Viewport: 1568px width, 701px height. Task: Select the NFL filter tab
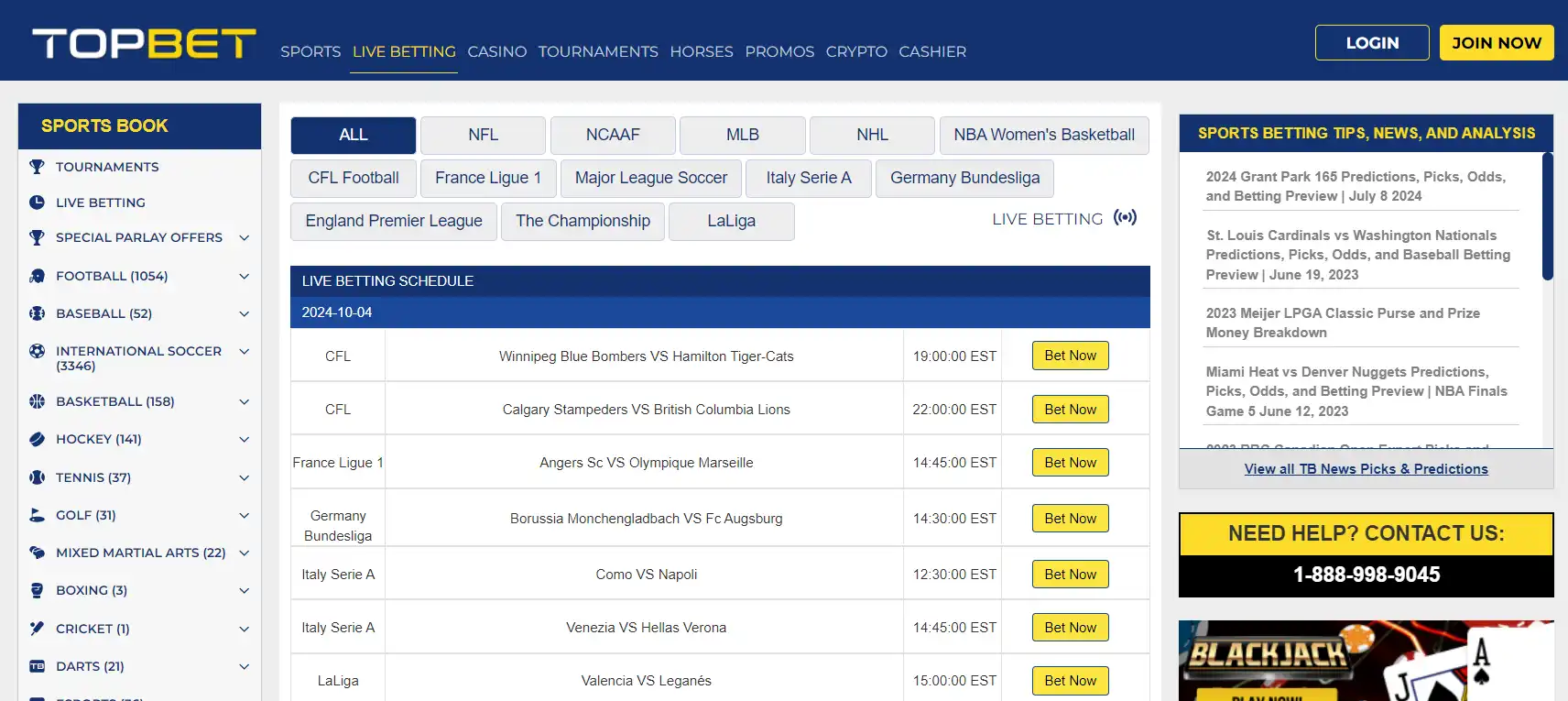click(x=483, y=135)
